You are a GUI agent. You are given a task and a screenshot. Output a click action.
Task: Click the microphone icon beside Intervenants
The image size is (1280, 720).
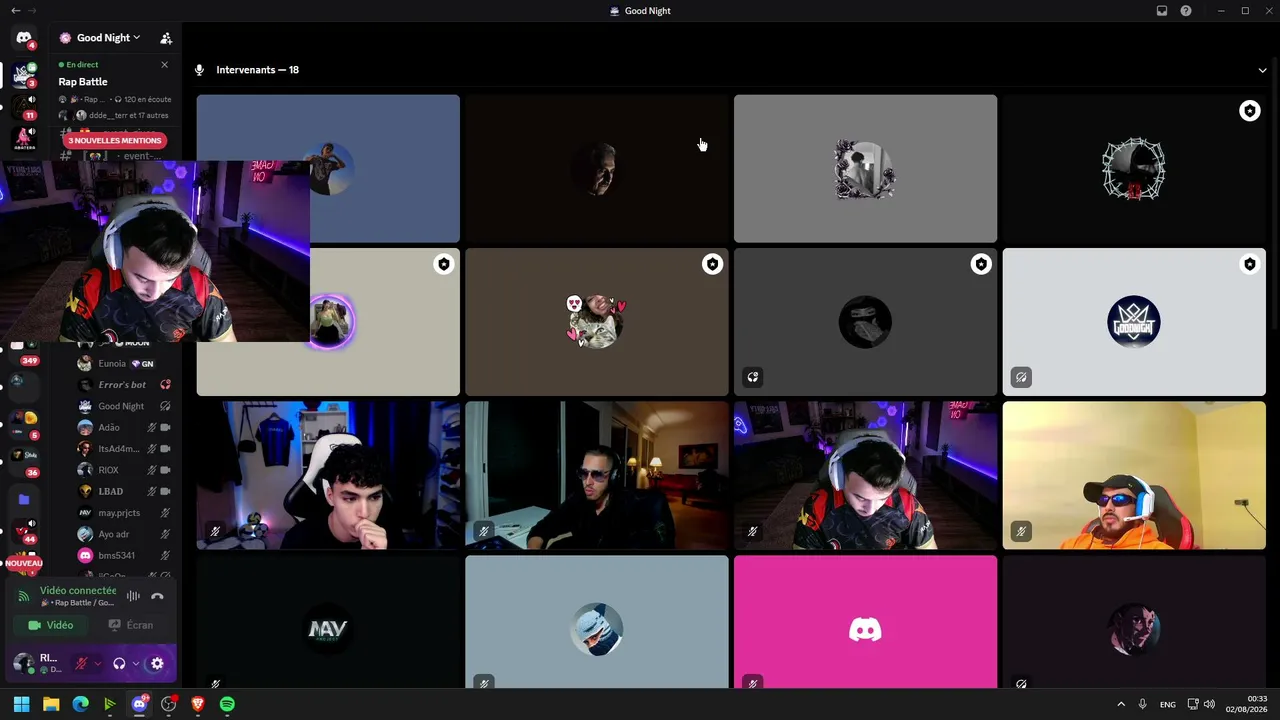(199, 70)
